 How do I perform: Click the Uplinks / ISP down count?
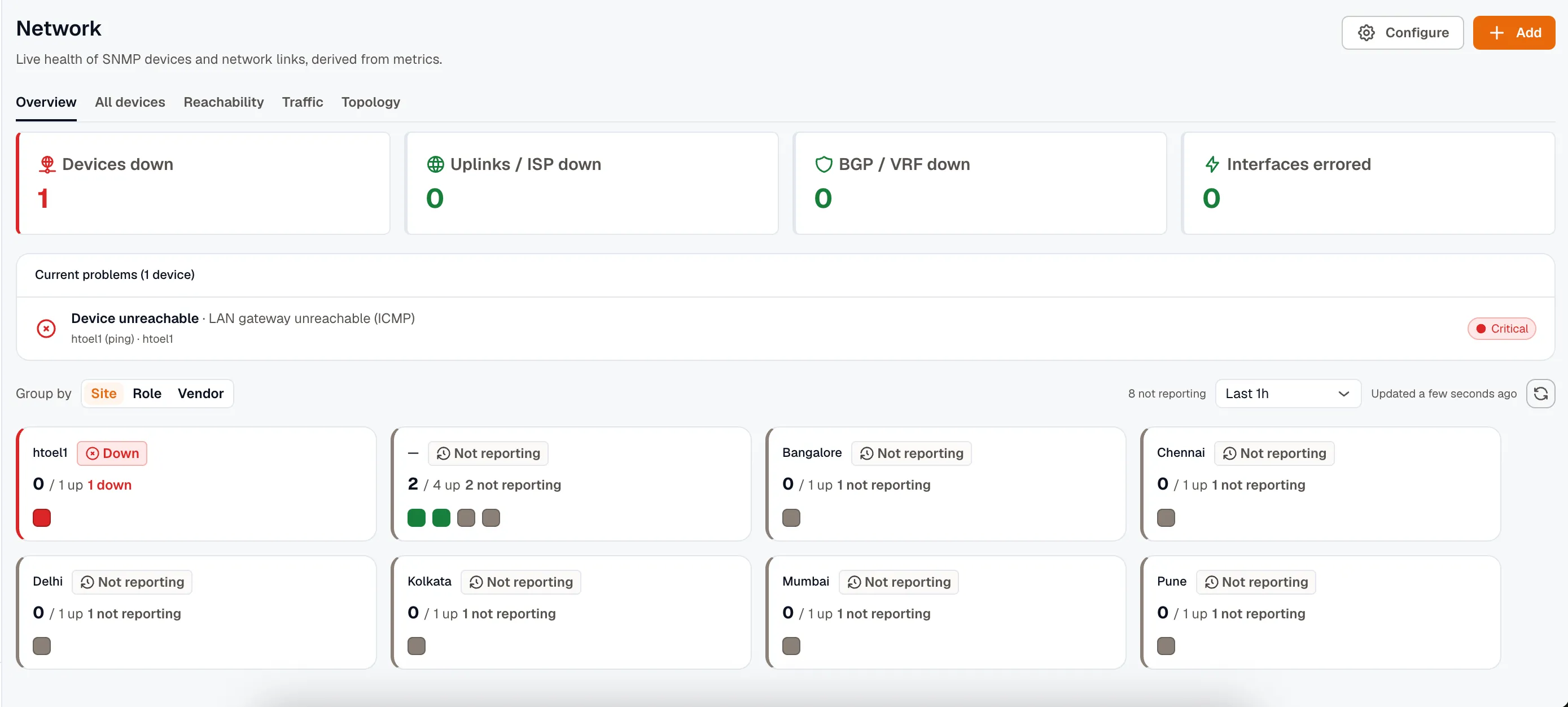[x=435, y=199]
